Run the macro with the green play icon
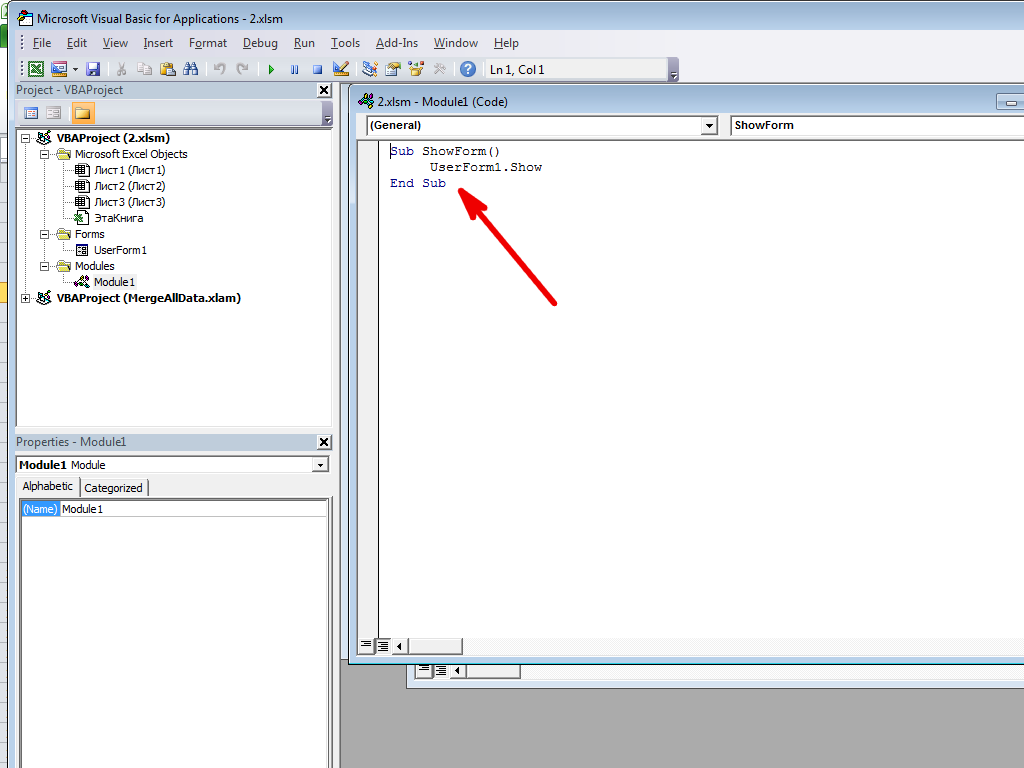 click(x=271, y=69)
